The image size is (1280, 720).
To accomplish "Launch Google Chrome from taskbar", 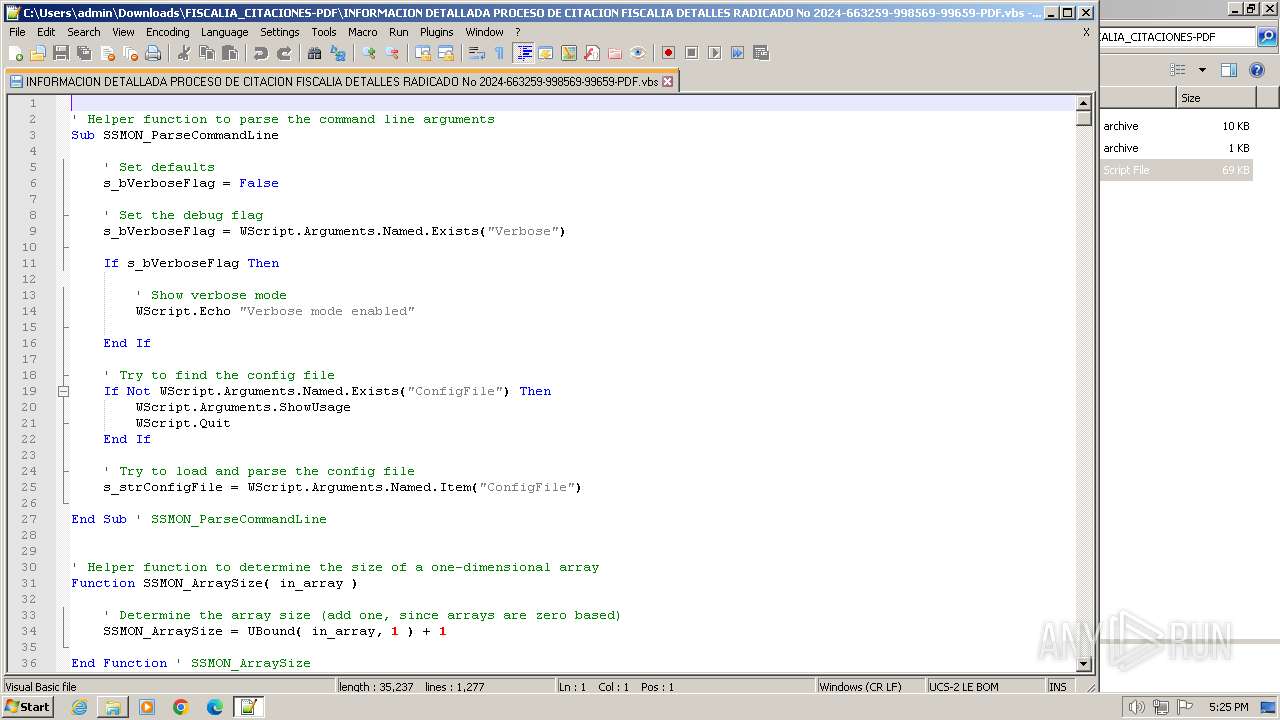I will click(181, 707).
